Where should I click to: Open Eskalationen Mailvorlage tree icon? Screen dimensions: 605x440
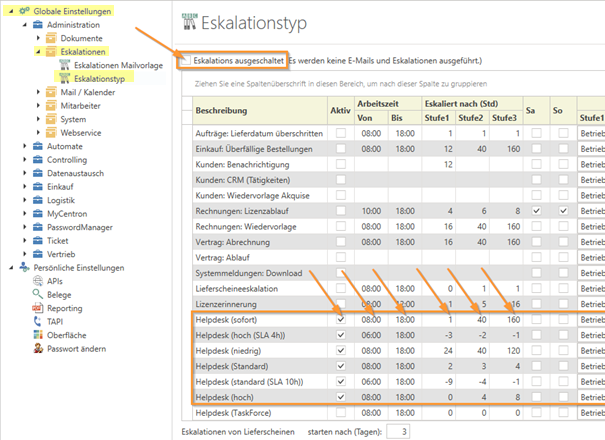tap(65, 63)
